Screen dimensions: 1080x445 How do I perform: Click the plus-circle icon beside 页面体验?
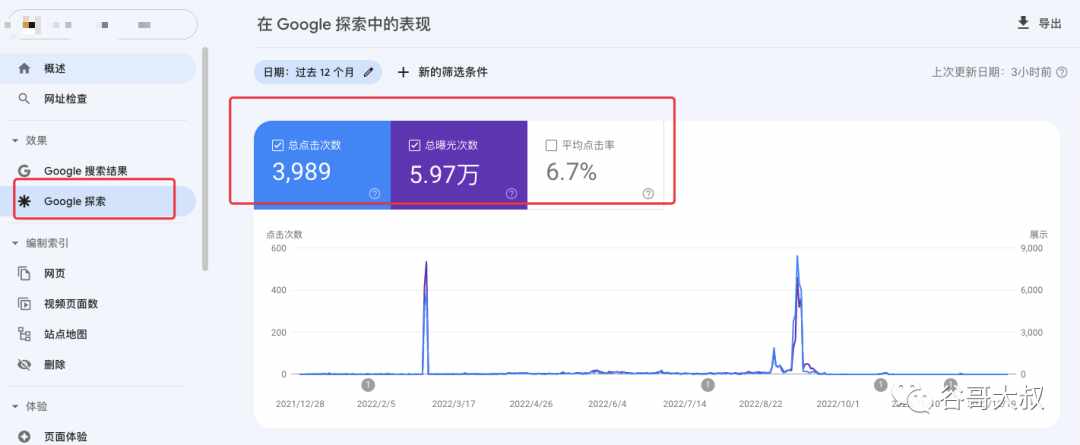pos(24,436)
